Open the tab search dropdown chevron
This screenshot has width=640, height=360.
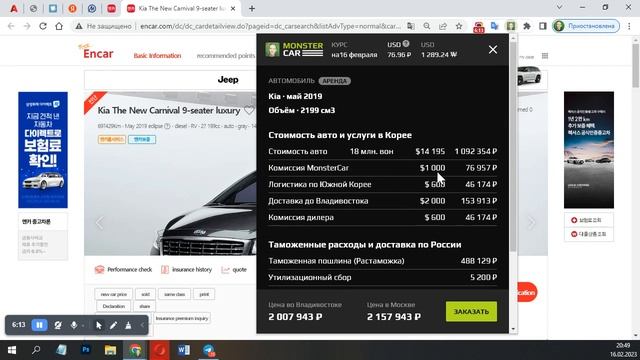(560, 7)
